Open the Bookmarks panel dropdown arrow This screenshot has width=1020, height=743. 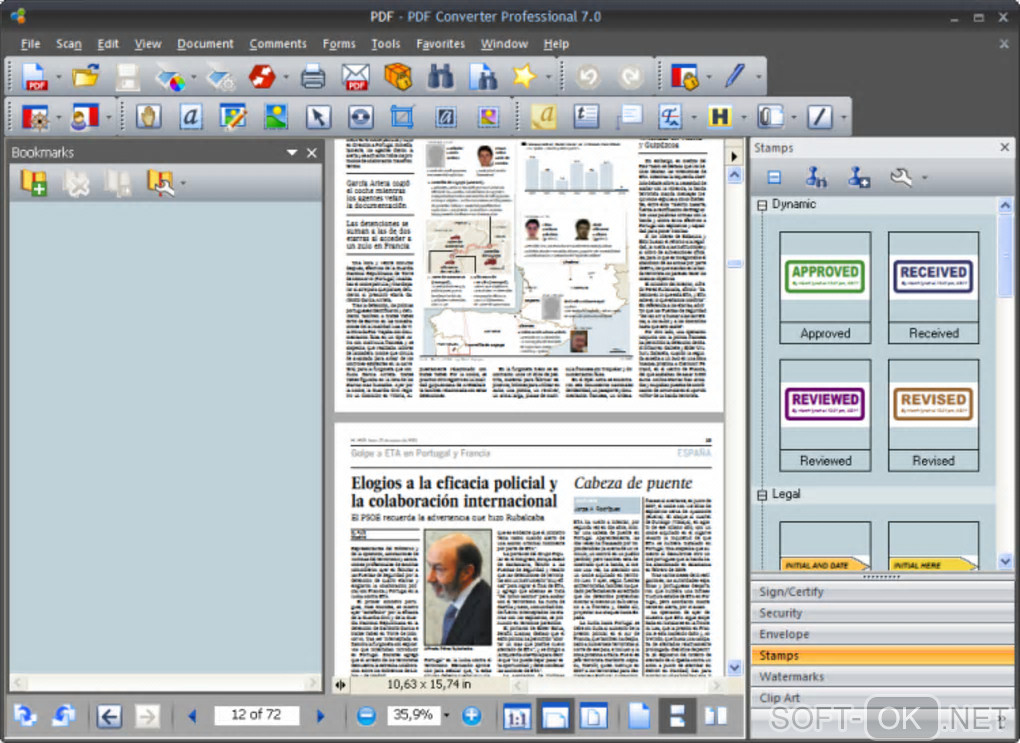coord(291,152)
